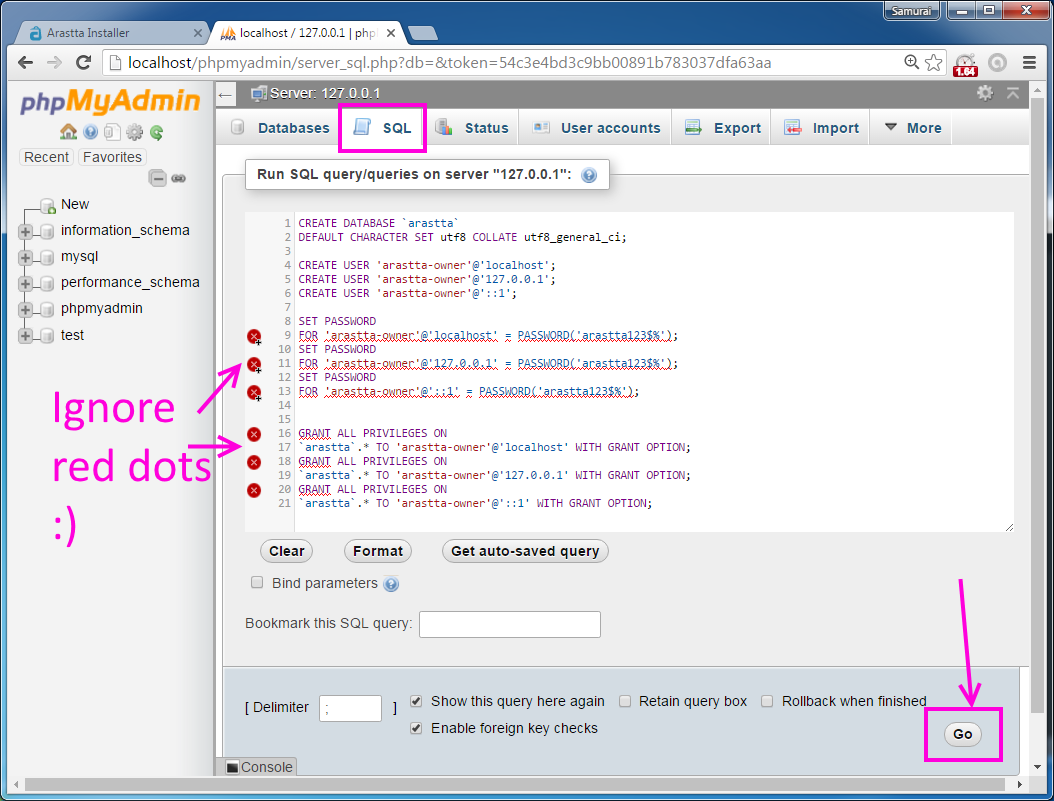The width and height of the screenshot is (1054, 801).
Task: Open the information_schema database
Action: (125, 230)
